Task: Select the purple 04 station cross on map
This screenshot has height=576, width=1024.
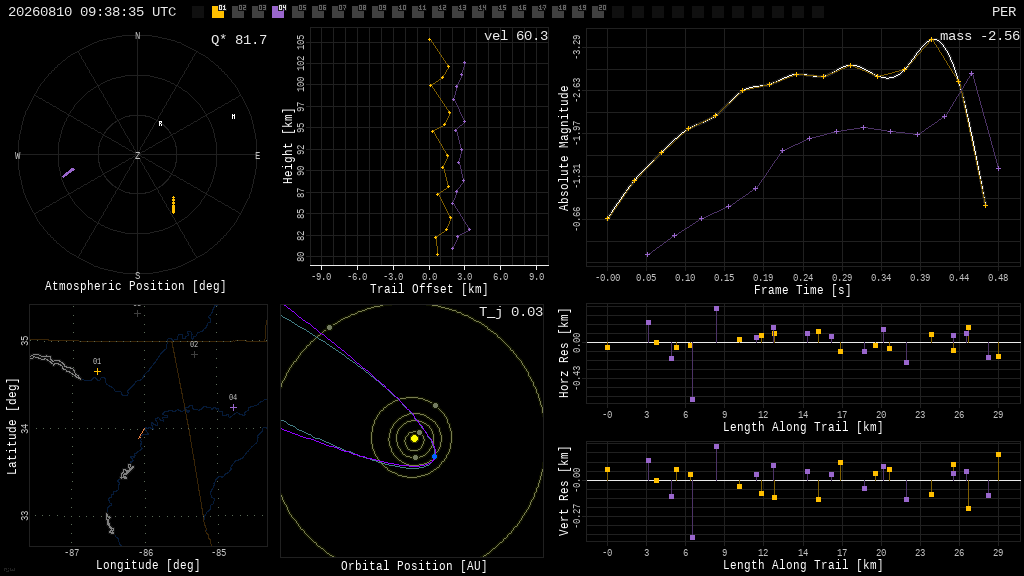Action: coord(233,408)
